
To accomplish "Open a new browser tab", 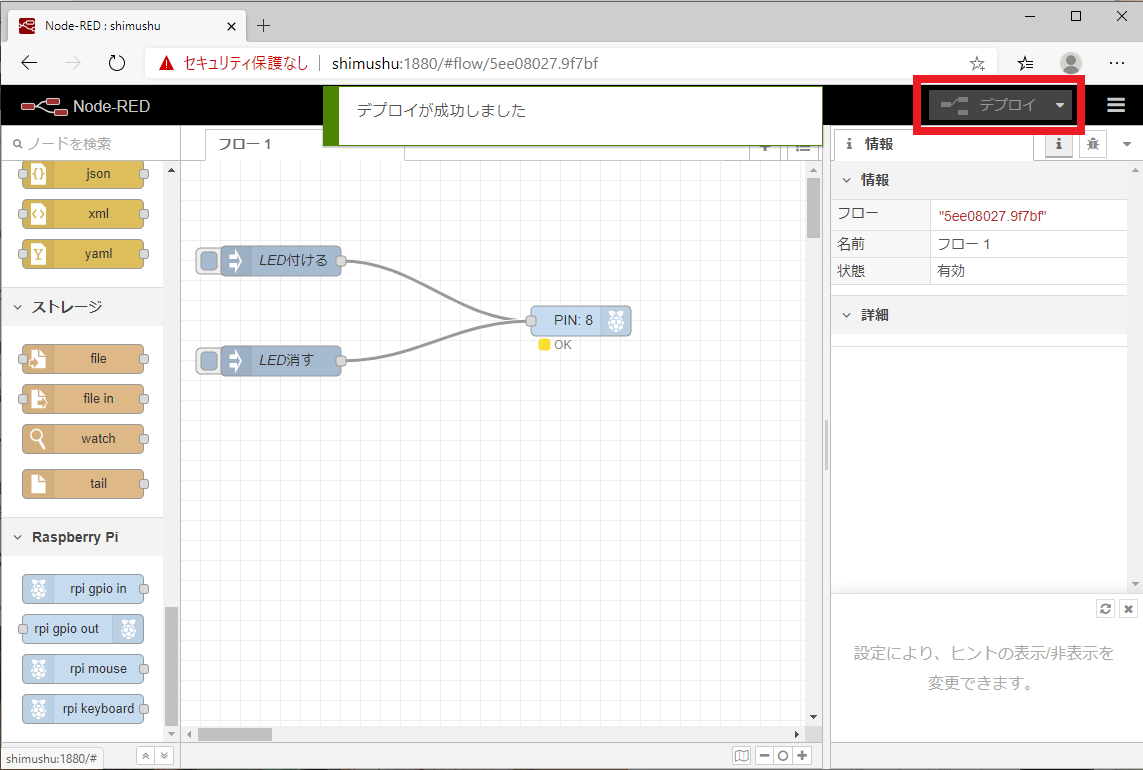I will point(263,26).
